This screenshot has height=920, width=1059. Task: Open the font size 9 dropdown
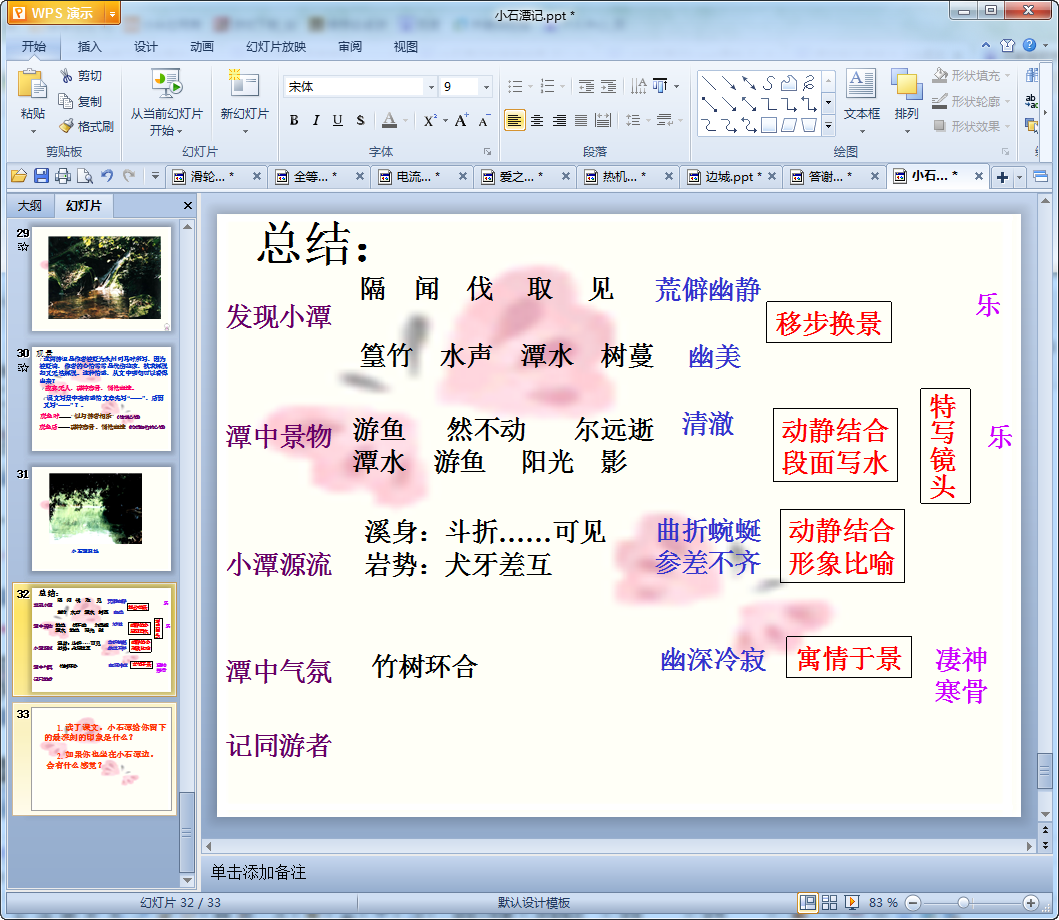(x=485, y=86)
